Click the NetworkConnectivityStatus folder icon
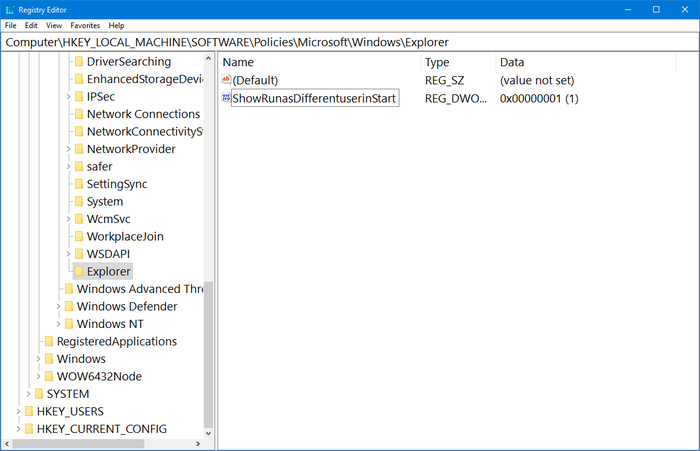The height and width of the screenshot is (451, 700). click(x=79, y=131)
